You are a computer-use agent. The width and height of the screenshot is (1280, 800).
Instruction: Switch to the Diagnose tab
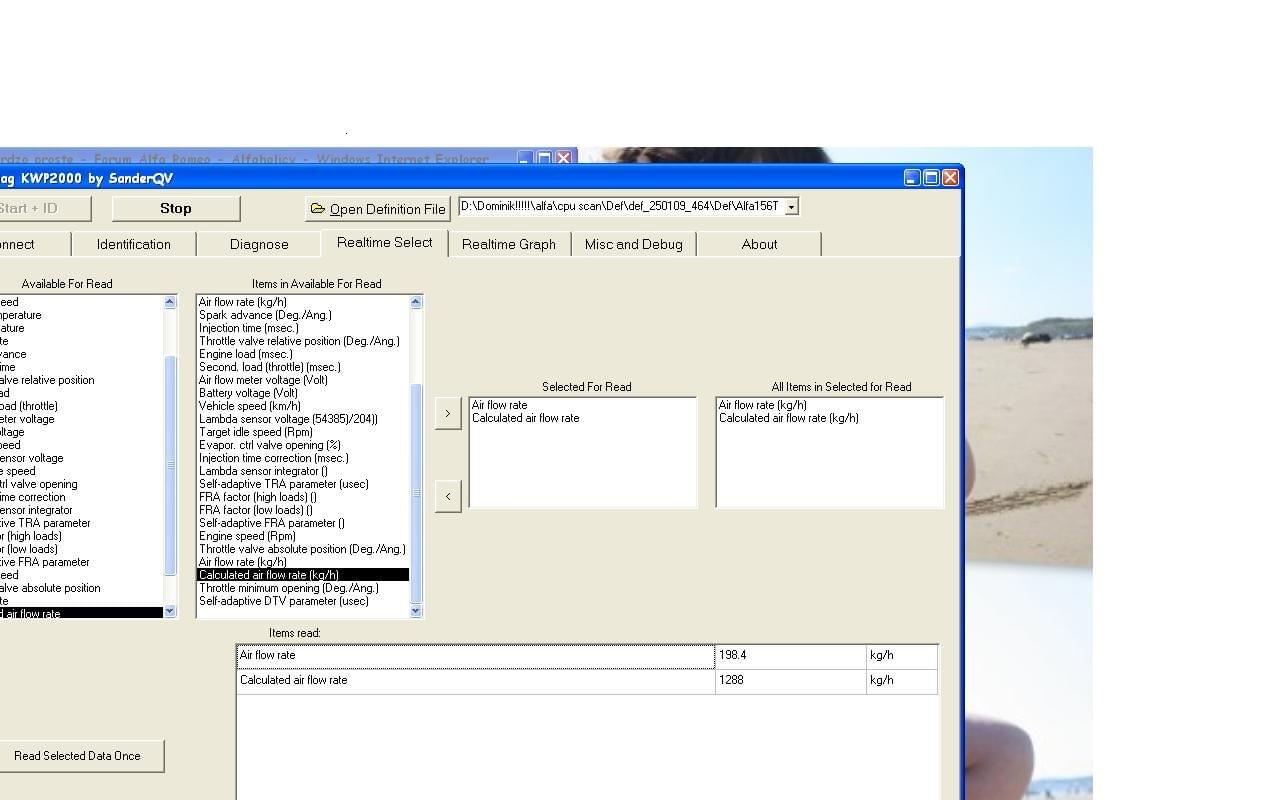pyautogui.click(x=259, y=244)
